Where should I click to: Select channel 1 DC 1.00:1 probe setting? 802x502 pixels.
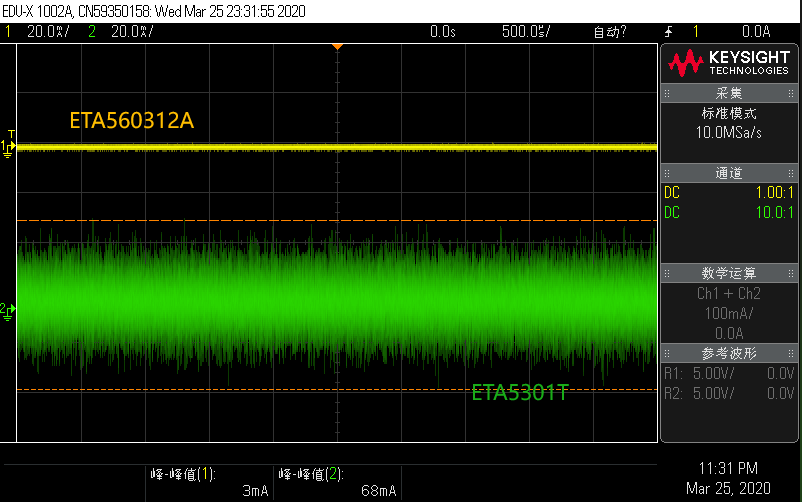(729, 192)
